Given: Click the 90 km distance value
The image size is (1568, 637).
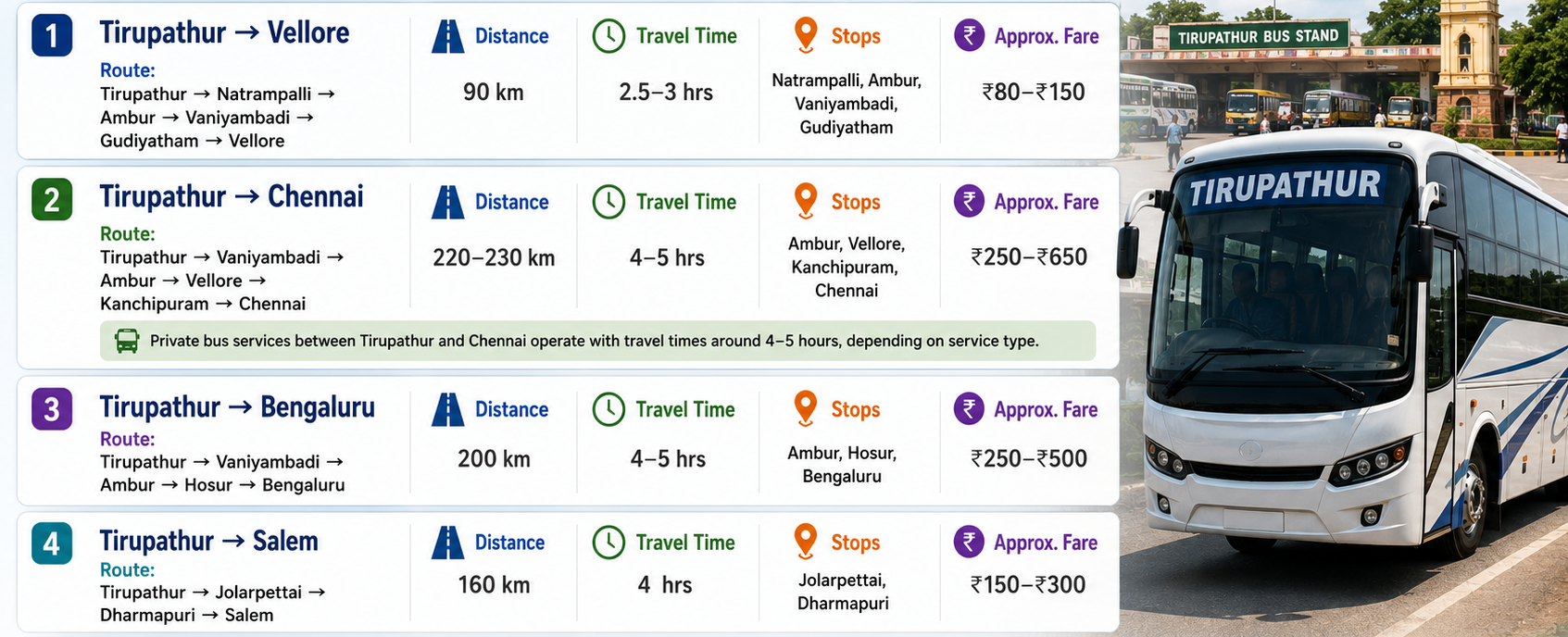Looking at the screenshot, I should coord(494,93).
